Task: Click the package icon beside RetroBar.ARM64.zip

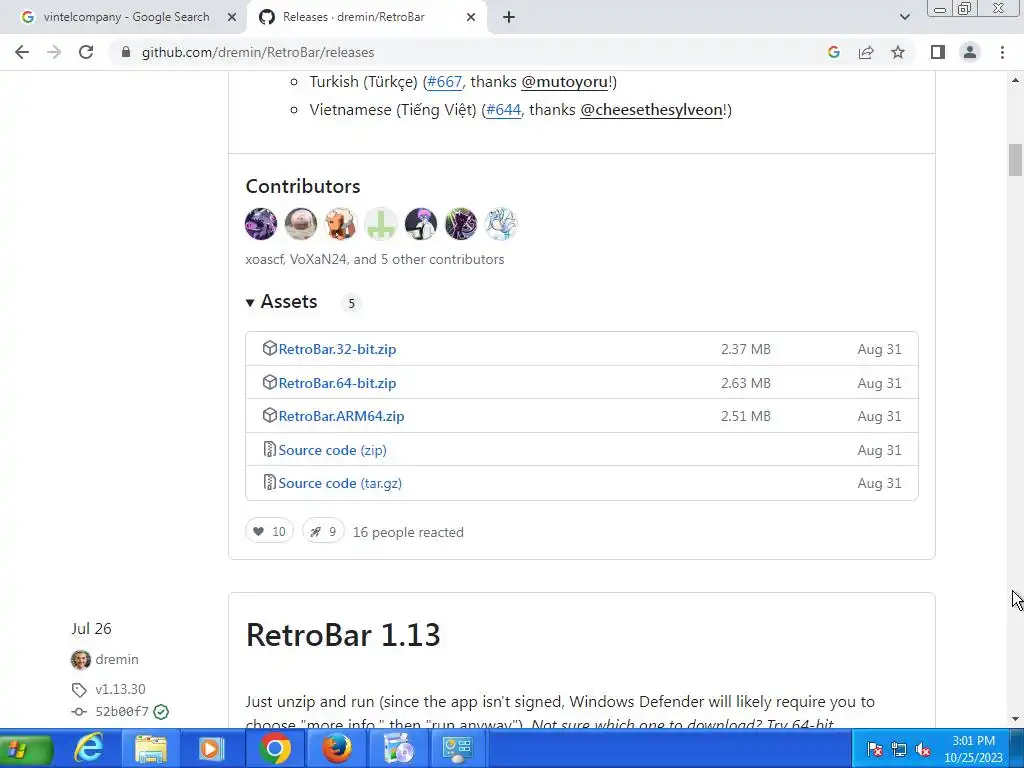Action: click(269, 415)
